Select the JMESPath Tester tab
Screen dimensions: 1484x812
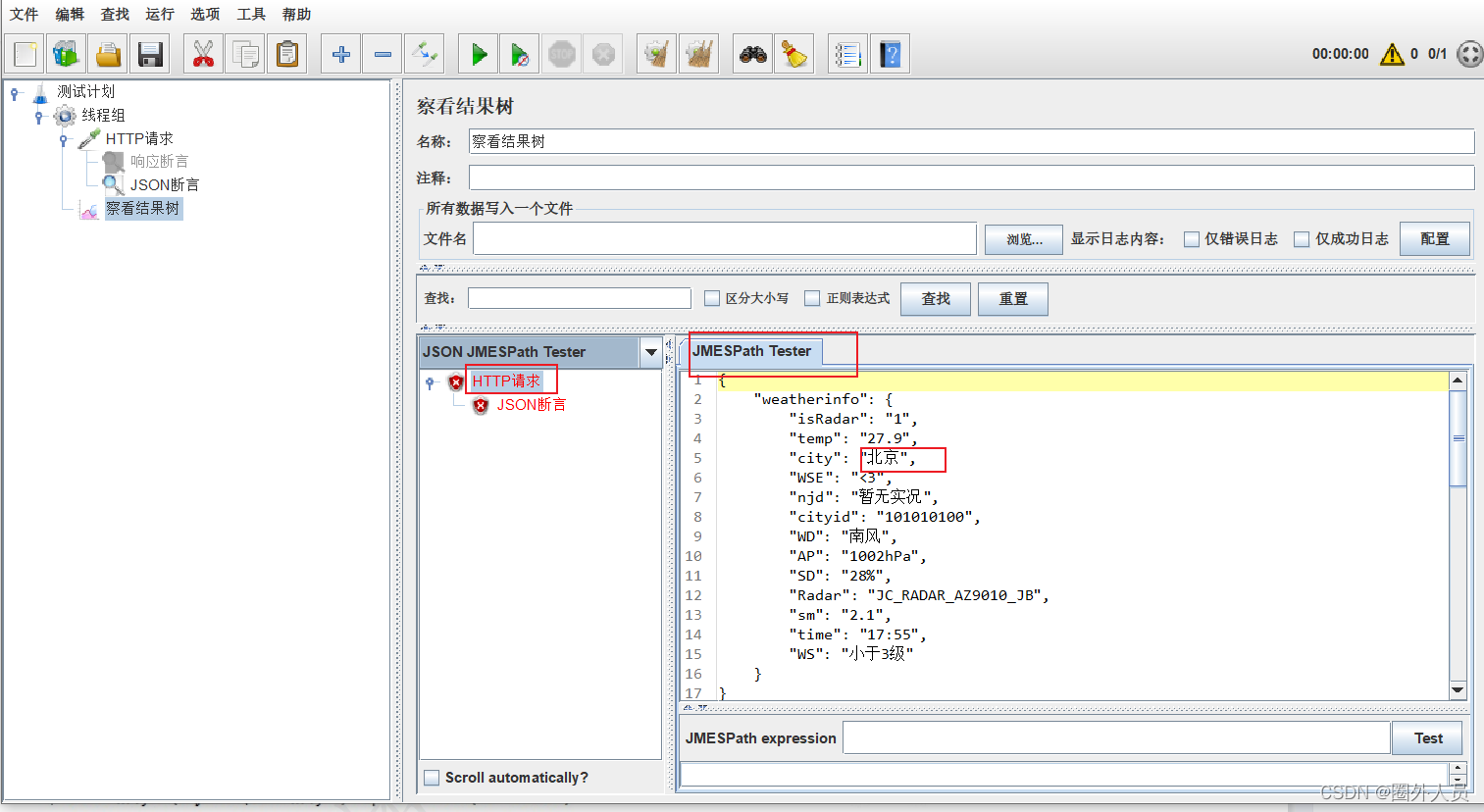point(752,351)
